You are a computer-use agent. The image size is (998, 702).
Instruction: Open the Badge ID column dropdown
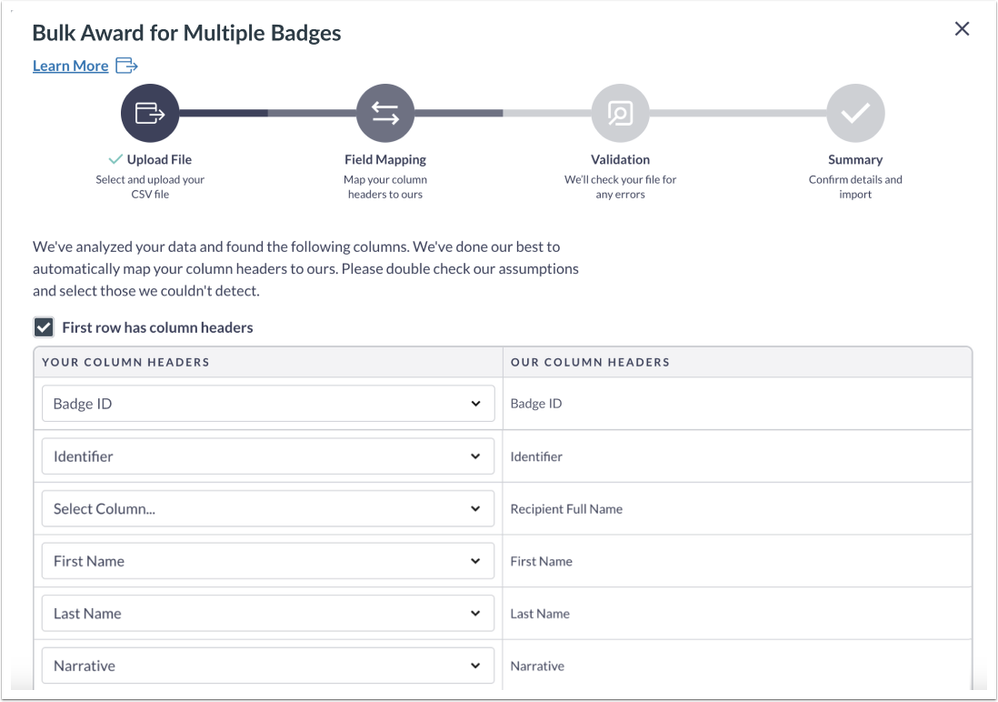(268, 404)
